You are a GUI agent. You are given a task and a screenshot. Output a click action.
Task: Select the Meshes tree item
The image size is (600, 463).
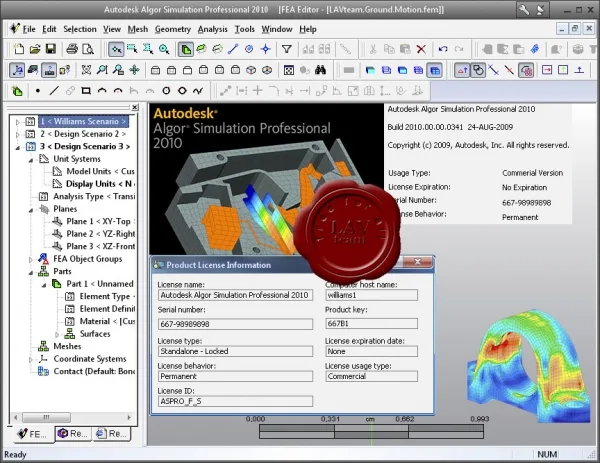(67, 346)
